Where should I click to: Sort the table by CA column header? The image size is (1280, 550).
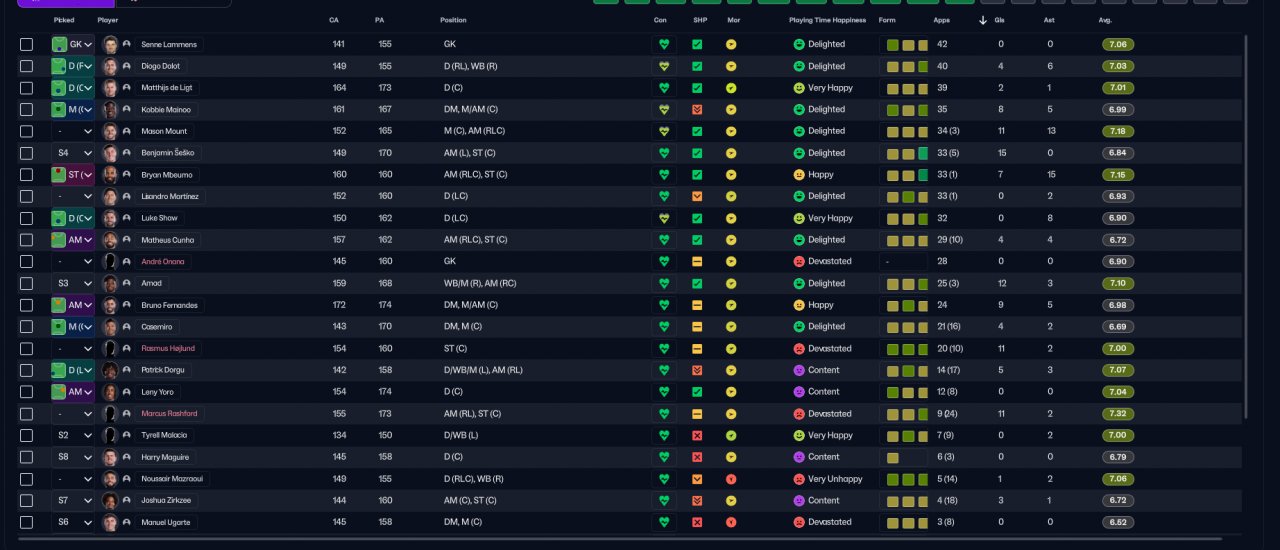click(x=334, y=20)
